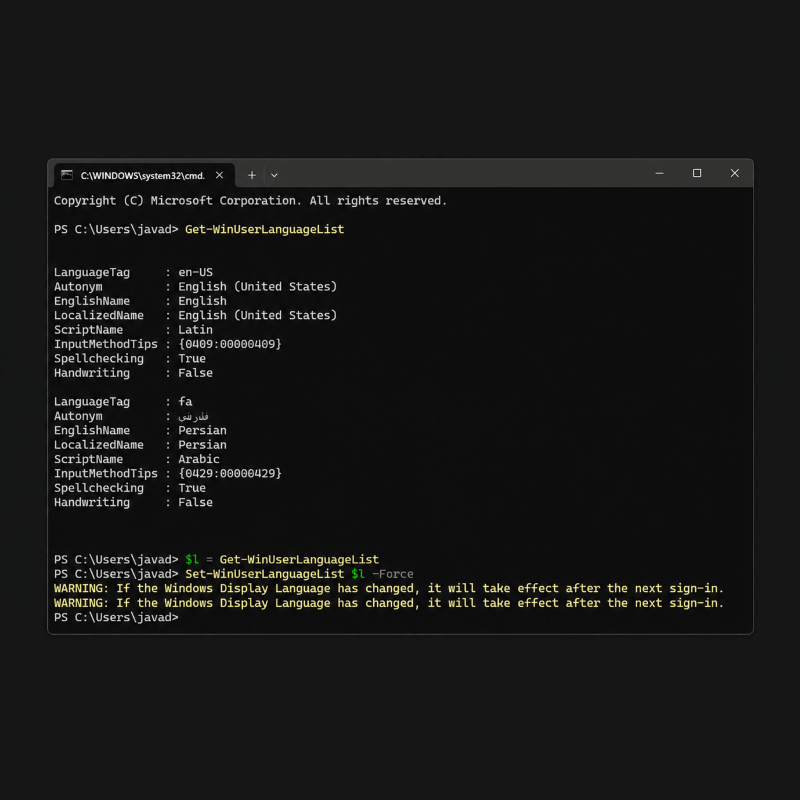Click the {0409:00000409} input method value
Image resolution: width=800 pixels, height=800 pixels.
pos(230,344)
